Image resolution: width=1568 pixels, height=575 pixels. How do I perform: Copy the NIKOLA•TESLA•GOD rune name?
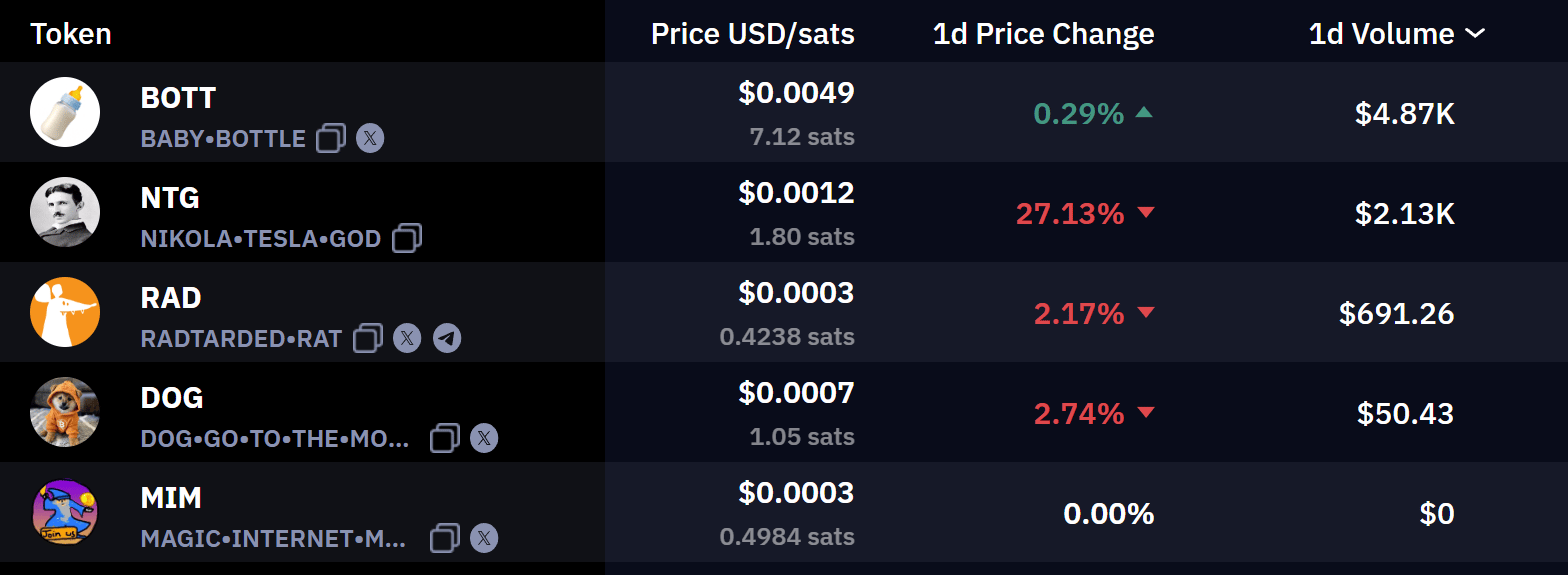point(407,238)
